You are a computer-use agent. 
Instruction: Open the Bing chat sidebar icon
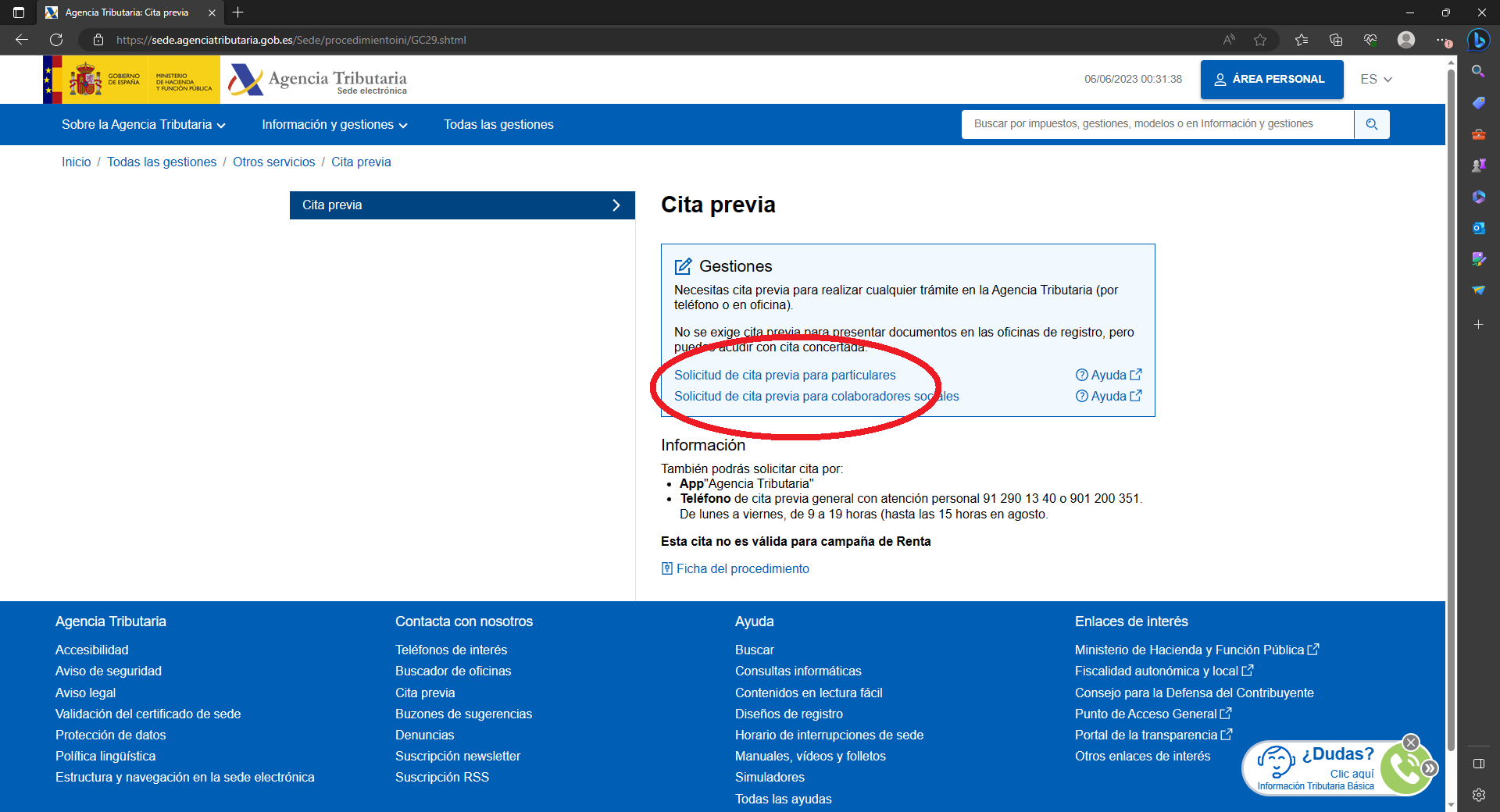tap(1478, 40)
